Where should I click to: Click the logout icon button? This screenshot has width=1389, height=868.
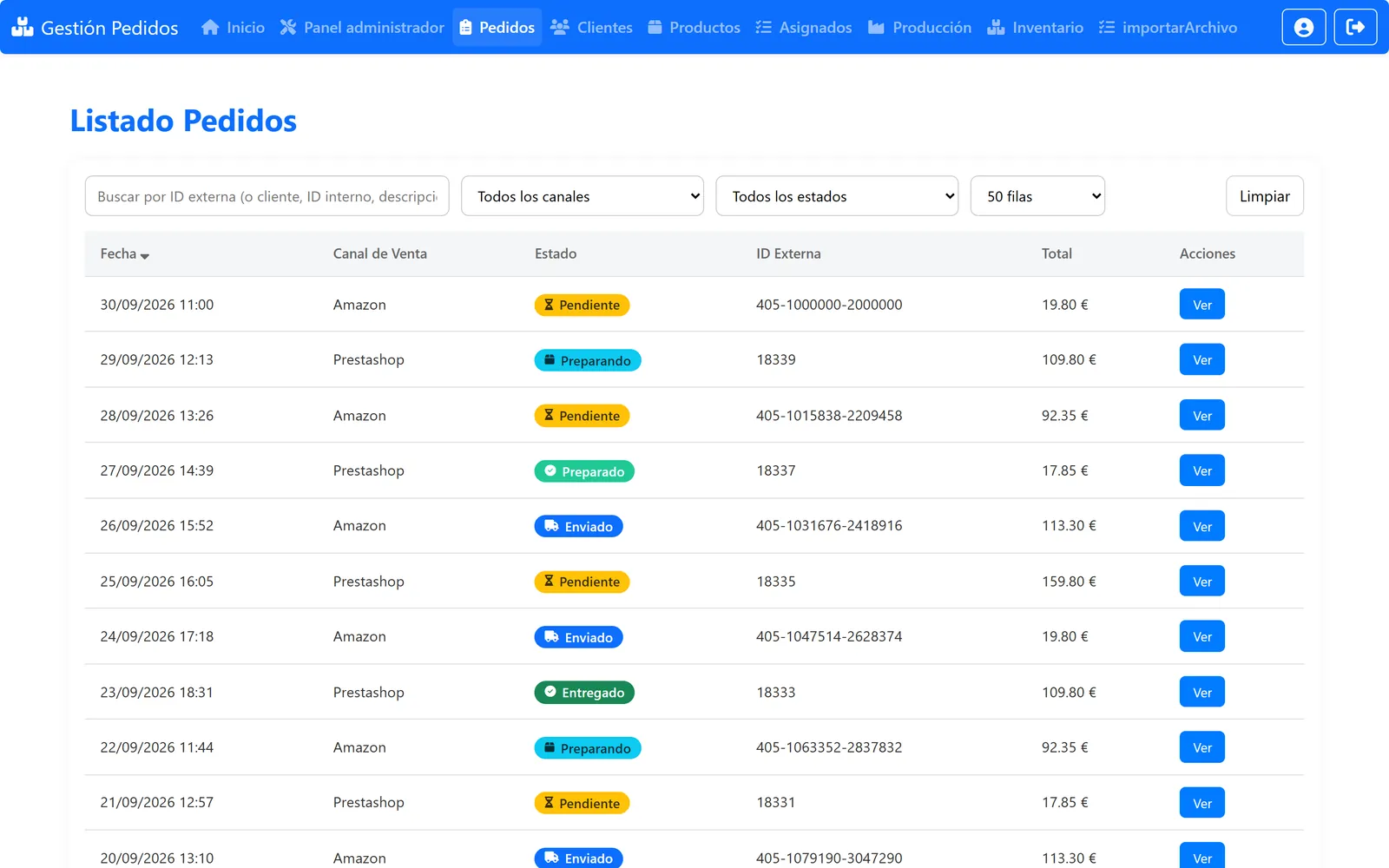1355,27
